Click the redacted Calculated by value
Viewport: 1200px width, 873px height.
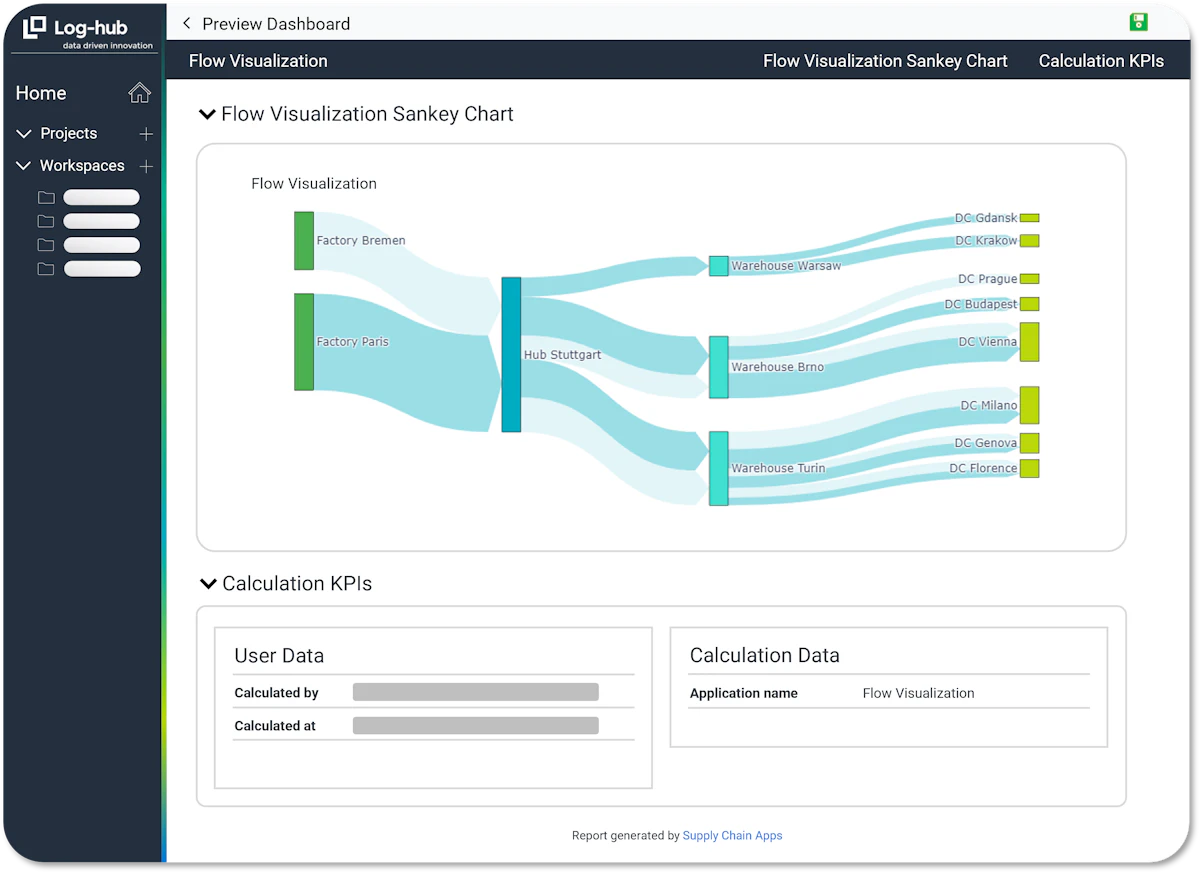click(x=476, y=692)
